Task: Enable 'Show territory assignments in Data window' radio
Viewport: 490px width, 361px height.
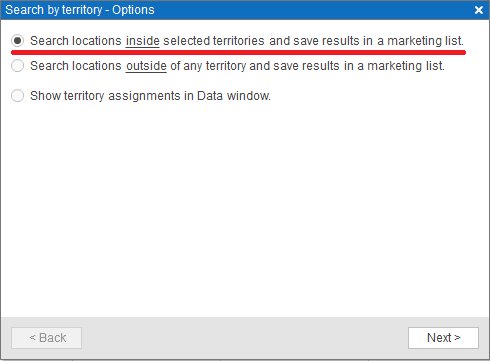Action: click(x=17, y=96)
